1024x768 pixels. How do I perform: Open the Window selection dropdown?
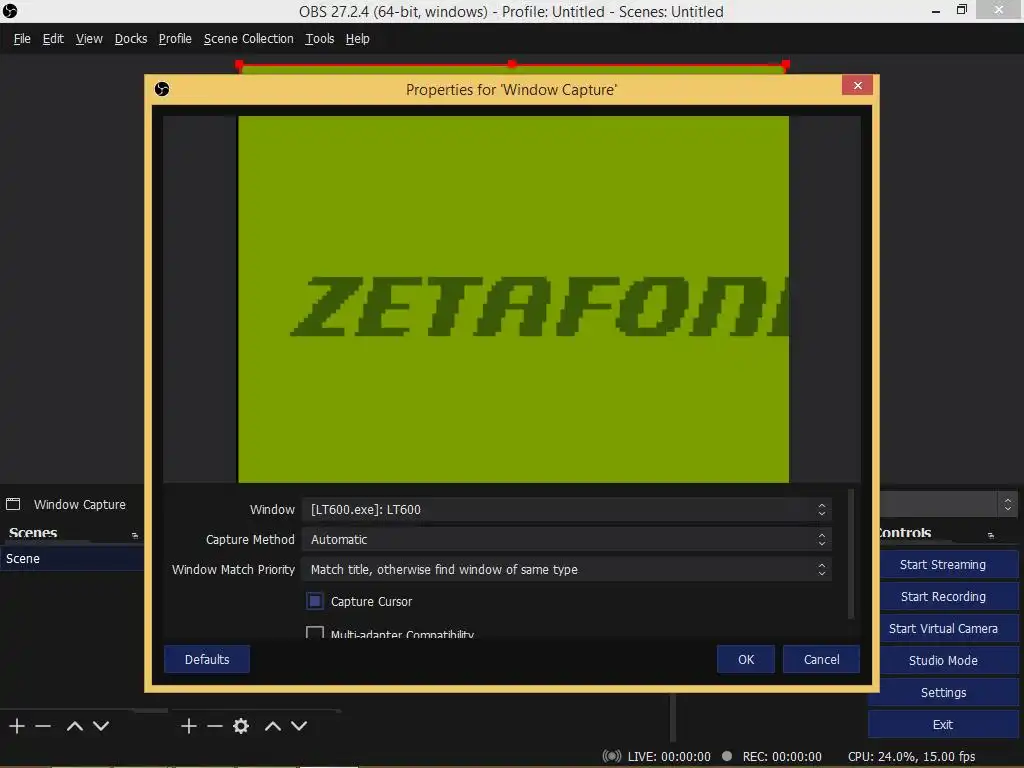tap(566, 509)
